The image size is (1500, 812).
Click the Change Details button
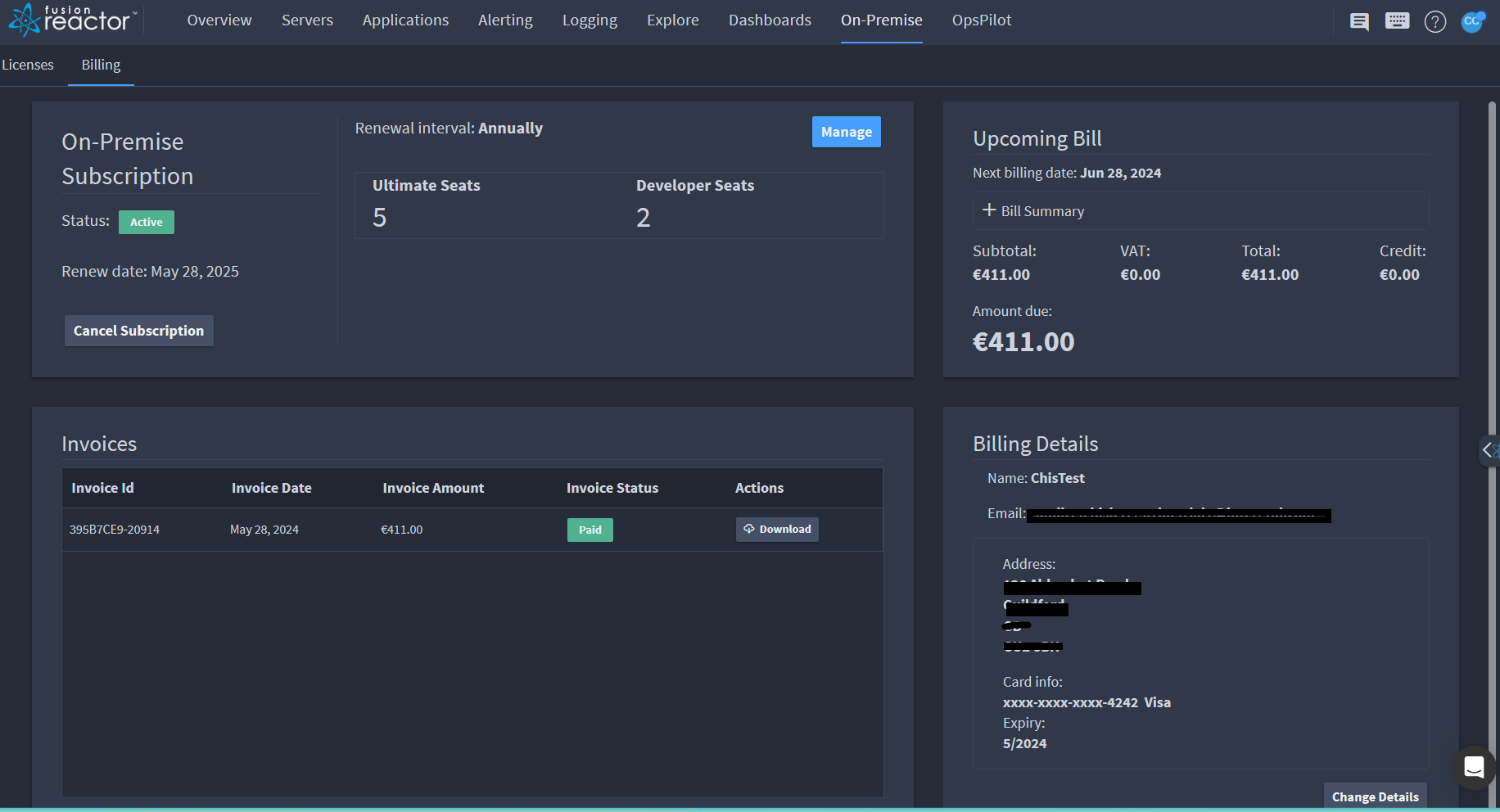[x=1376, y=796]
